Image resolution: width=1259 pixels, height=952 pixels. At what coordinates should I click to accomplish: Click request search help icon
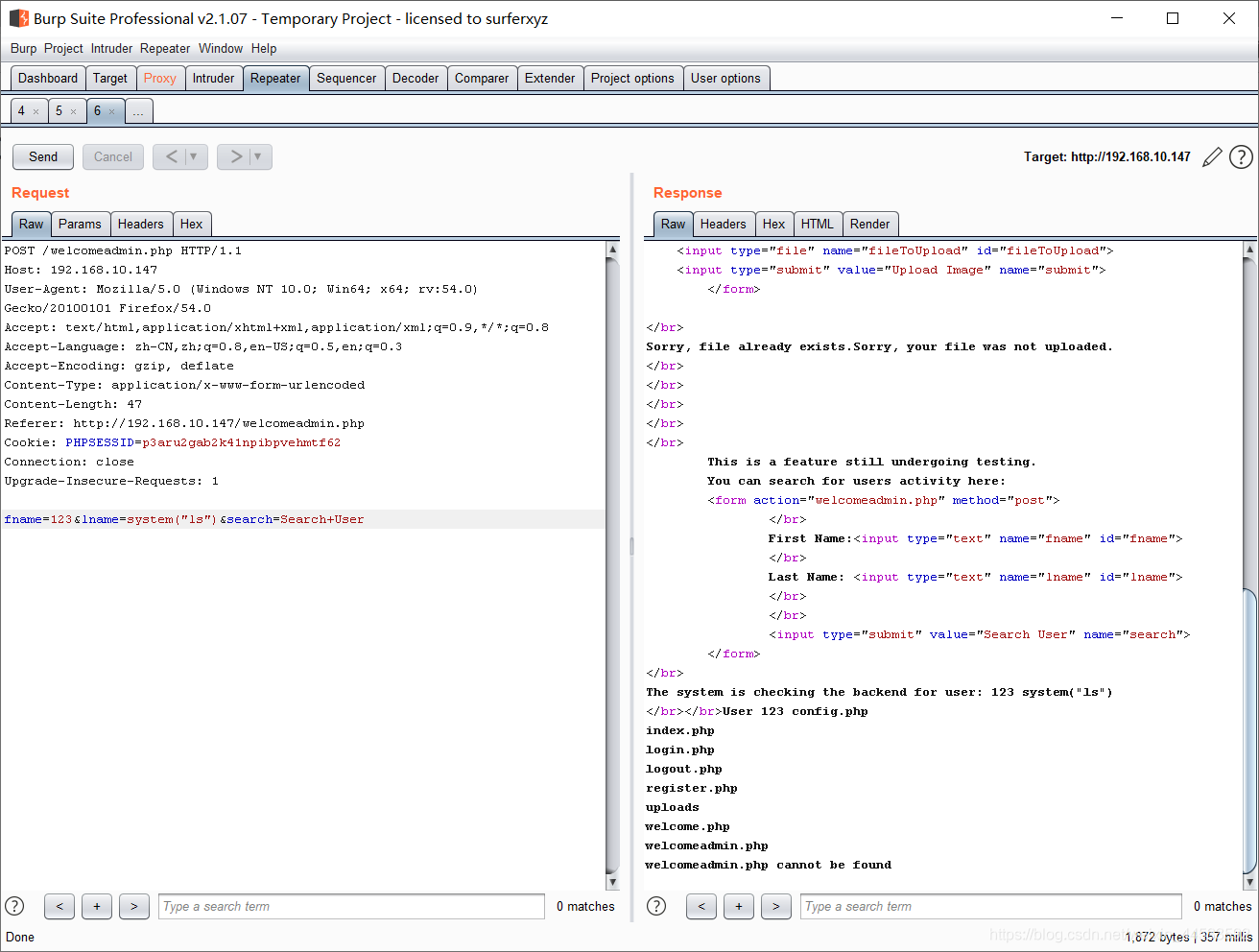(x=14, y=906)
